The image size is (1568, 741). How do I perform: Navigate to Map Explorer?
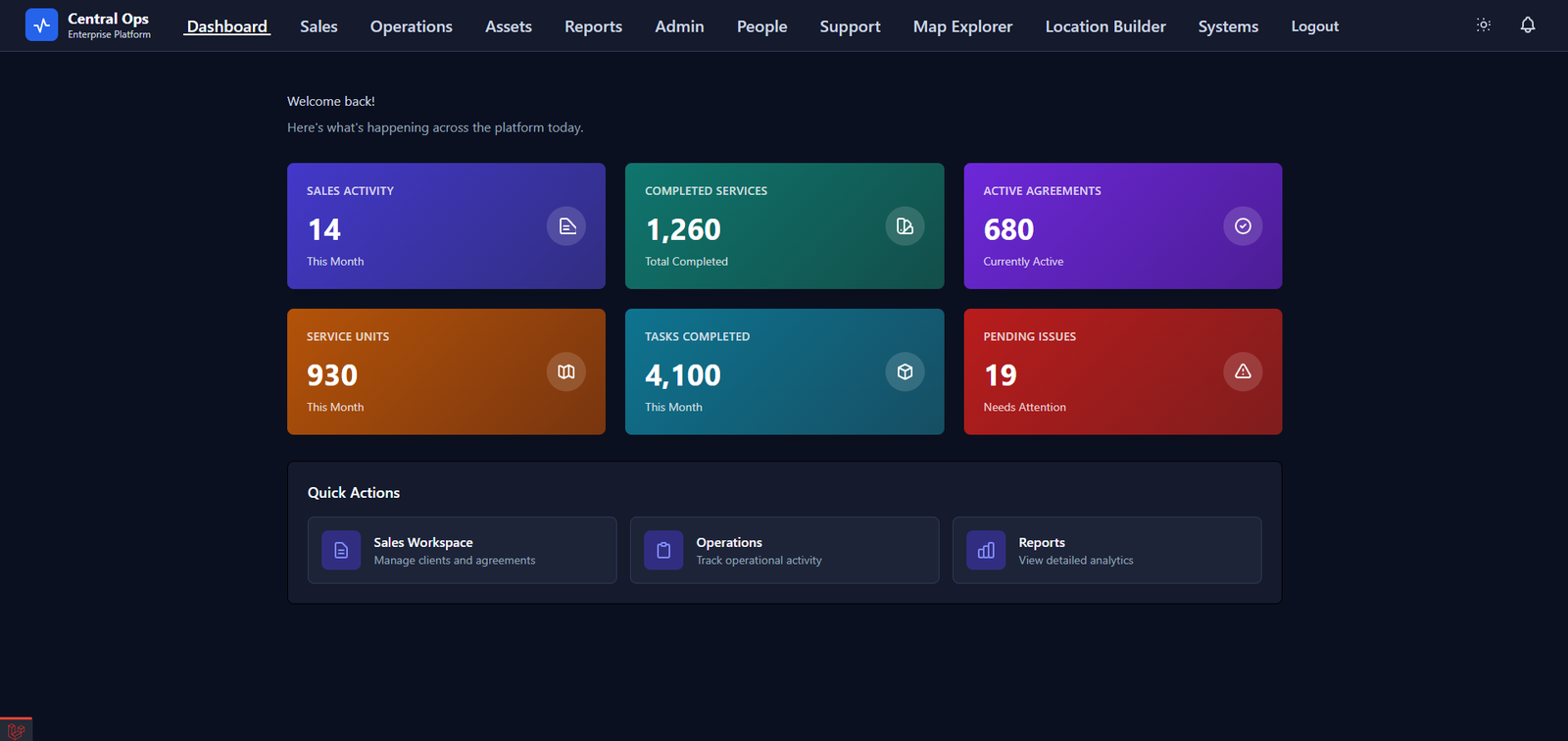pos(962,26)
